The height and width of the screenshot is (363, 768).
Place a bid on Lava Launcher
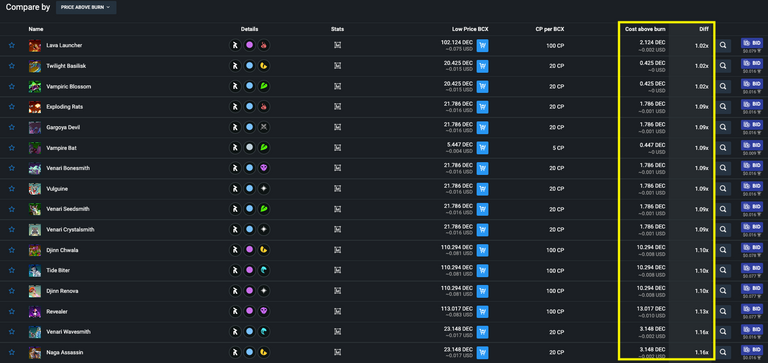pyautogui.click(x=752, y=43)
